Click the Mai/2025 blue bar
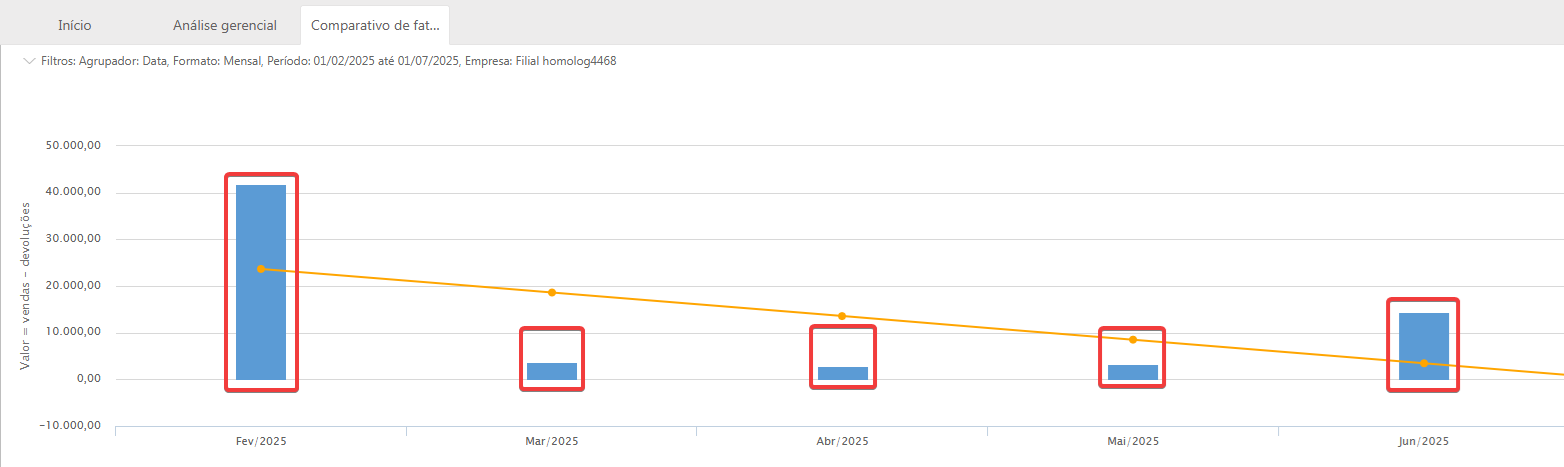The image size is (1564, 467). tap(1133, 372)
